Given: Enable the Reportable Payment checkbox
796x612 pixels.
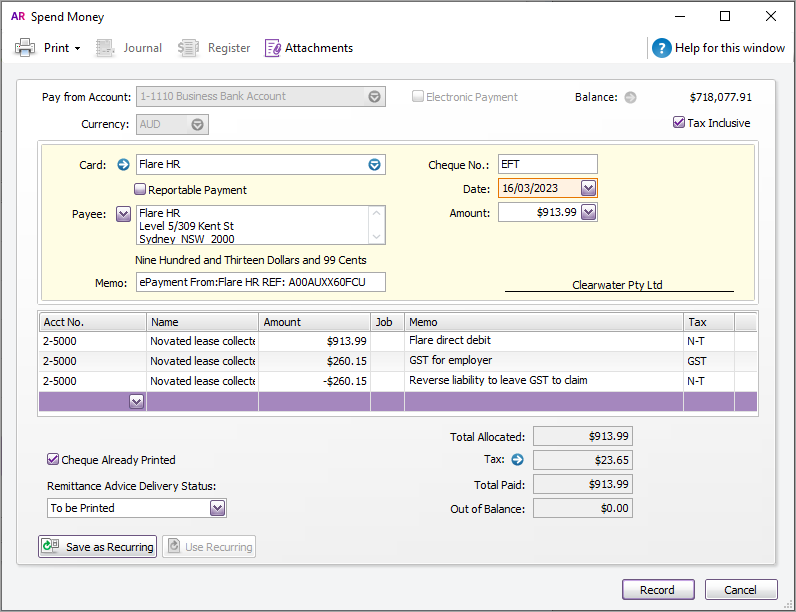Looking at the screenshot, I should tap(141, 190).
